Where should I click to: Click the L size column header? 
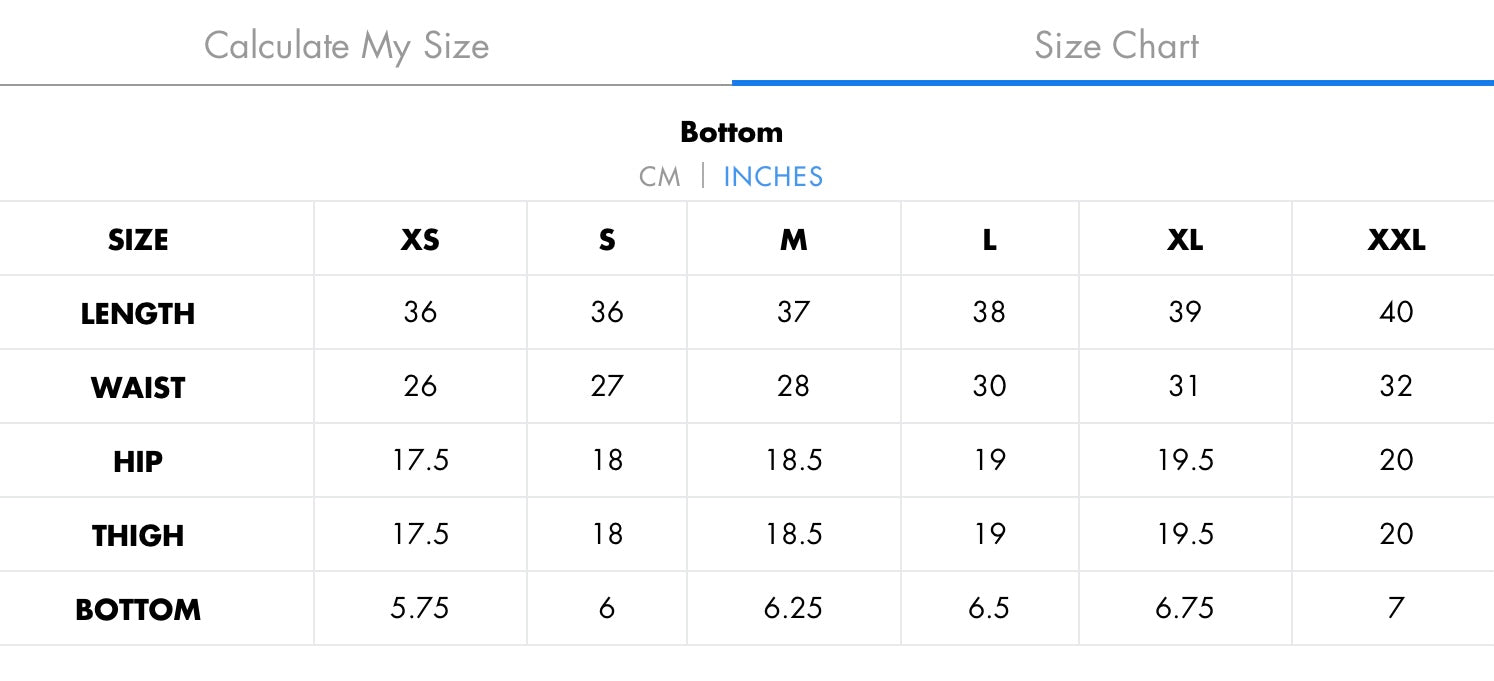(x=989, y=240)
